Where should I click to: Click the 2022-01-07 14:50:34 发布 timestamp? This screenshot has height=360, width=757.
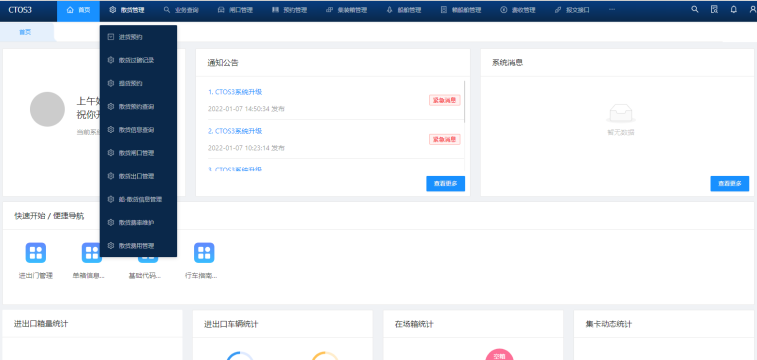tap(246, 109)
